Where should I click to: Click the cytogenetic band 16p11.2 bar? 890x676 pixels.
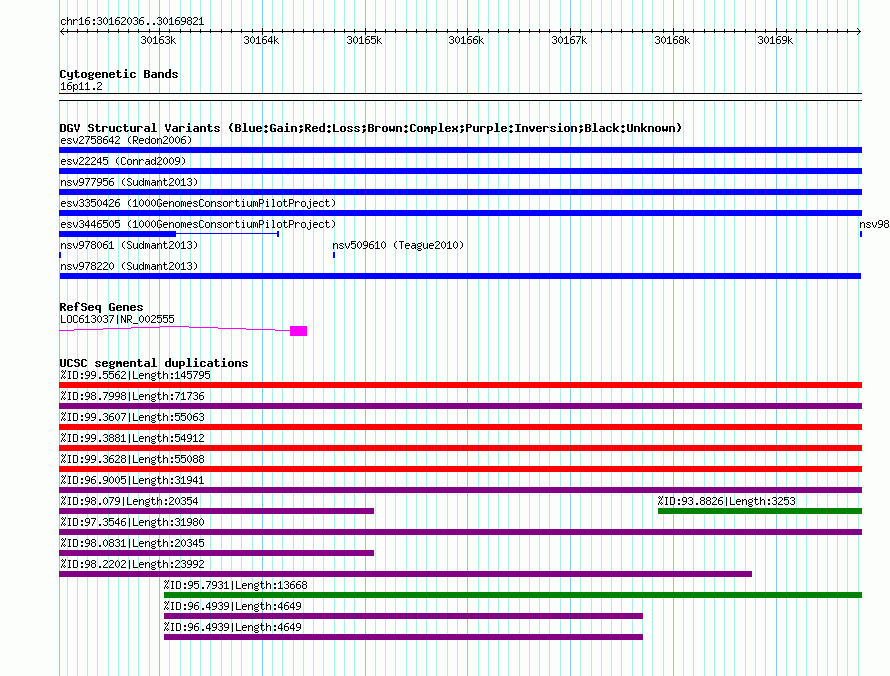(x=460, y=97)
